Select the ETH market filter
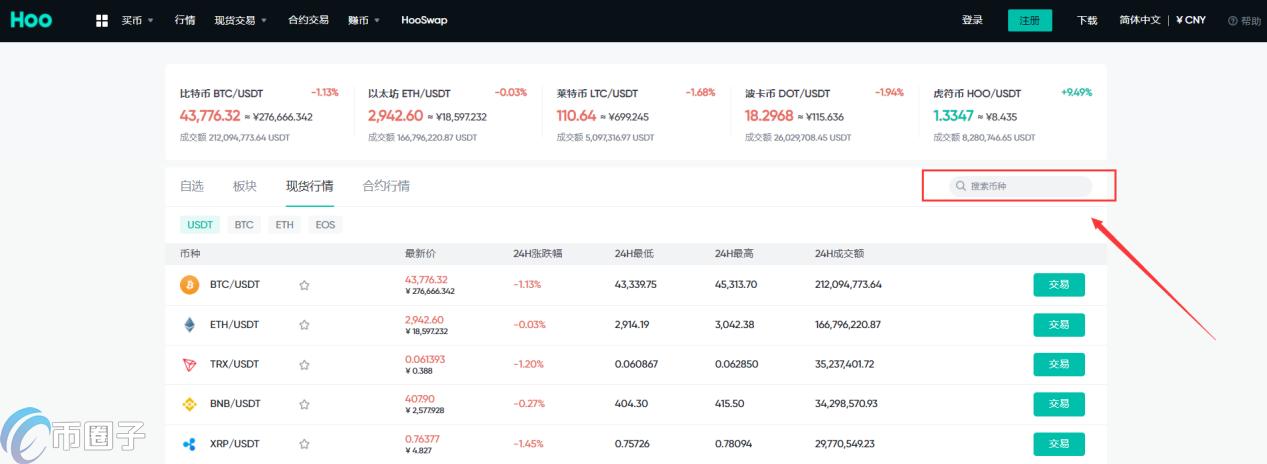The height and width of the screenshot is (464, 1267). 285,225
